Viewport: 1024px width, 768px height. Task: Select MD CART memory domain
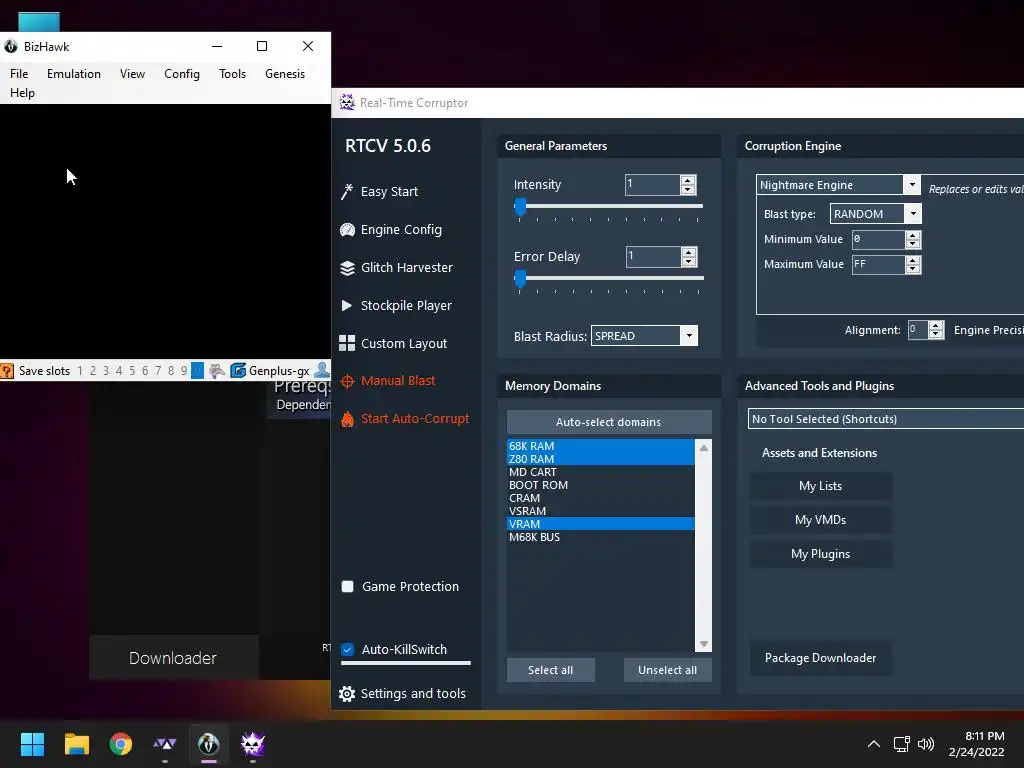coord(601,472)
